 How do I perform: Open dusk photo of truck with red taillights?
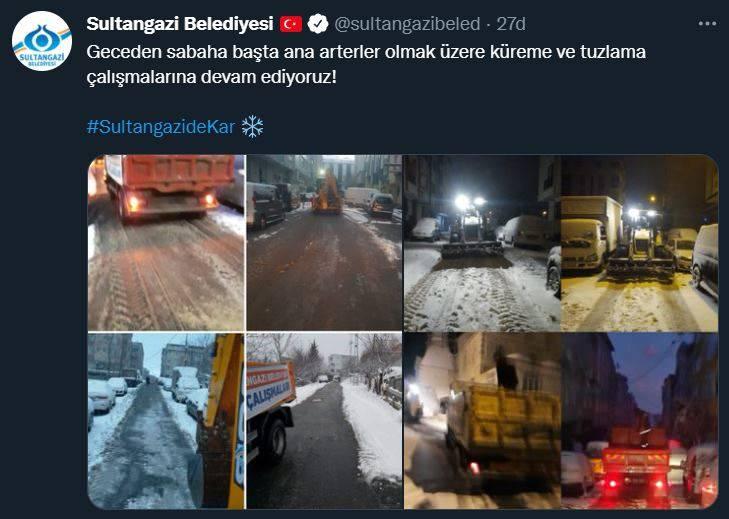[640, 421]
